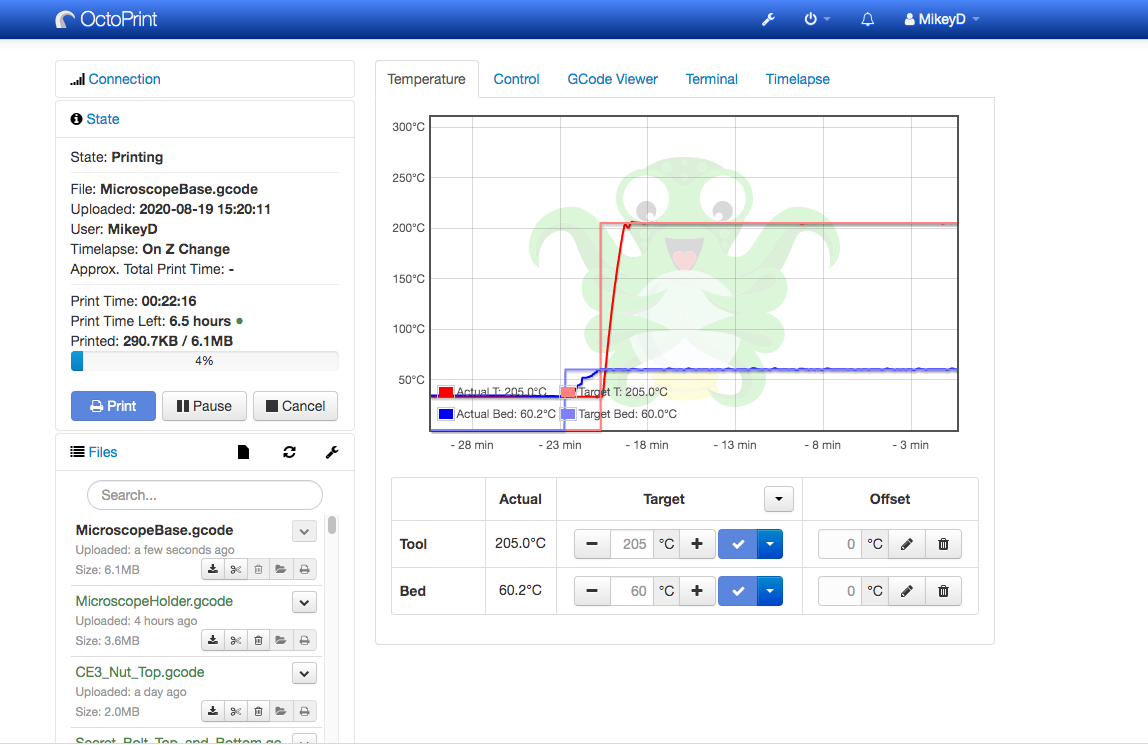
Task: Delete the CE3_Nut_Top.gcode file
Action: pos(258,711)
